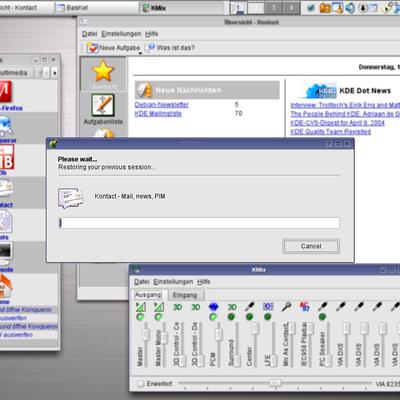Click the PC Speaker channel plug icon
The image size is (400, 400).
(x=322, y=307)
